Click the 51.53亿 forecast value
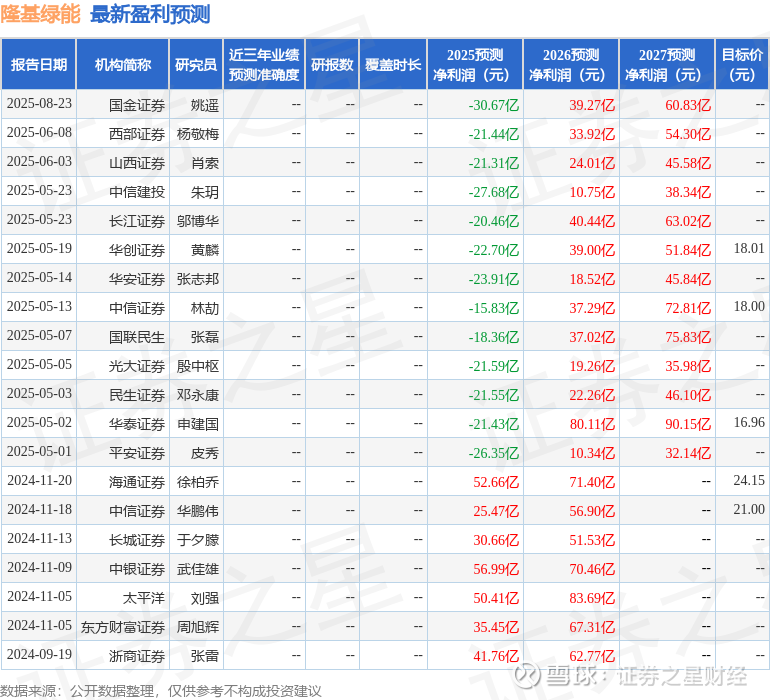This screenshot has width=770, height=700. point(592,540)
